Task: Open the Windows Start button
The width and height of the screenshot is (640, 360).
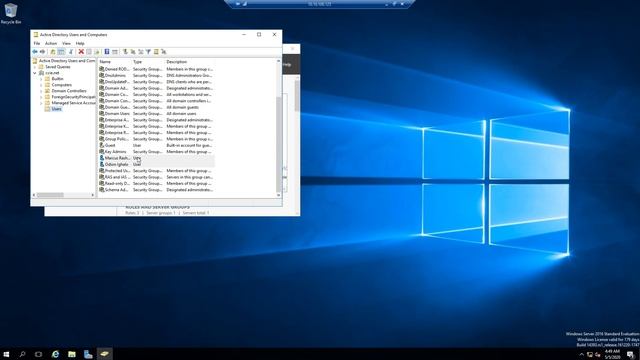Action: pos(6,354)
